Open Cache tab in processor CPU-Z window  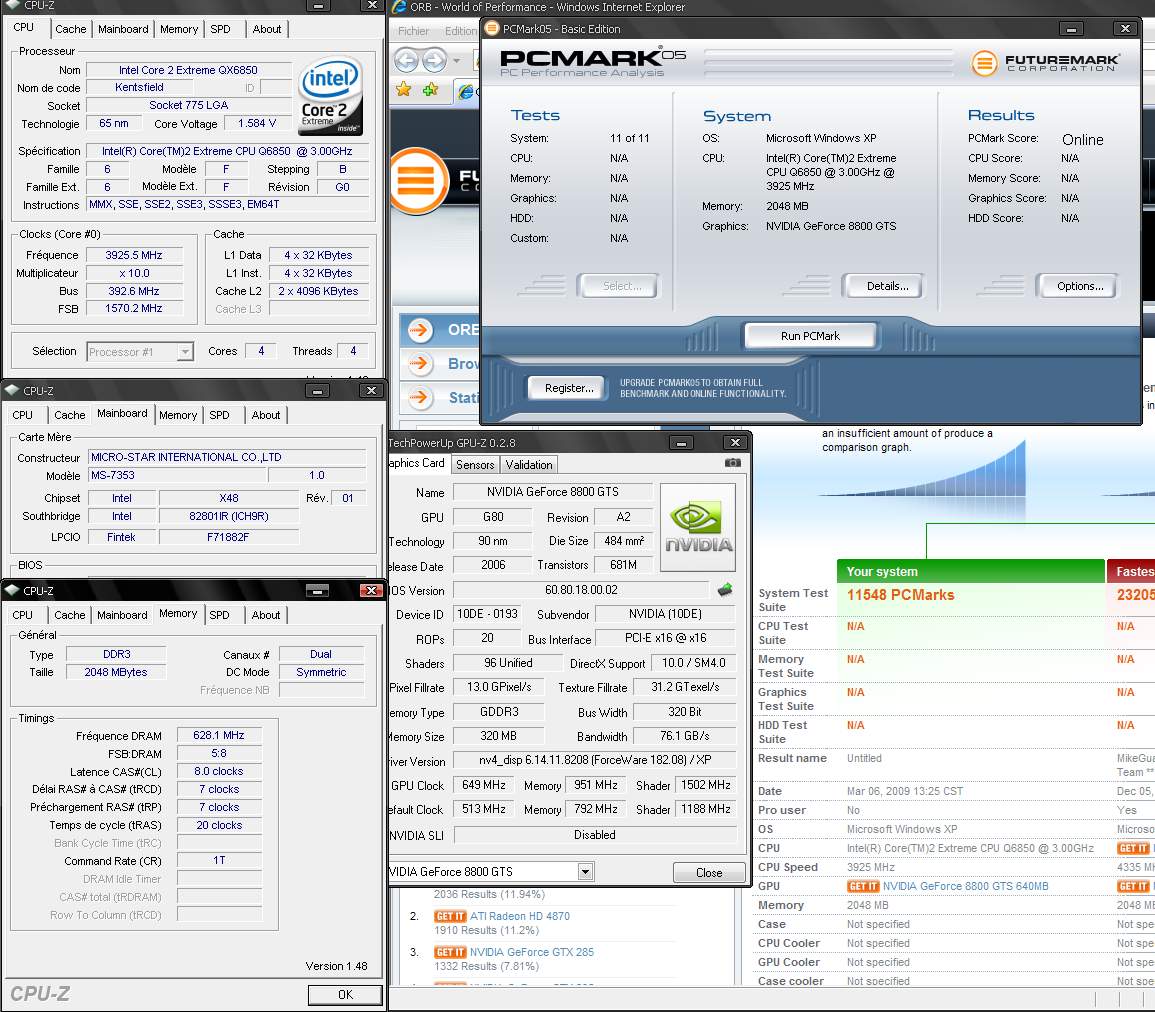coord(71,29)
